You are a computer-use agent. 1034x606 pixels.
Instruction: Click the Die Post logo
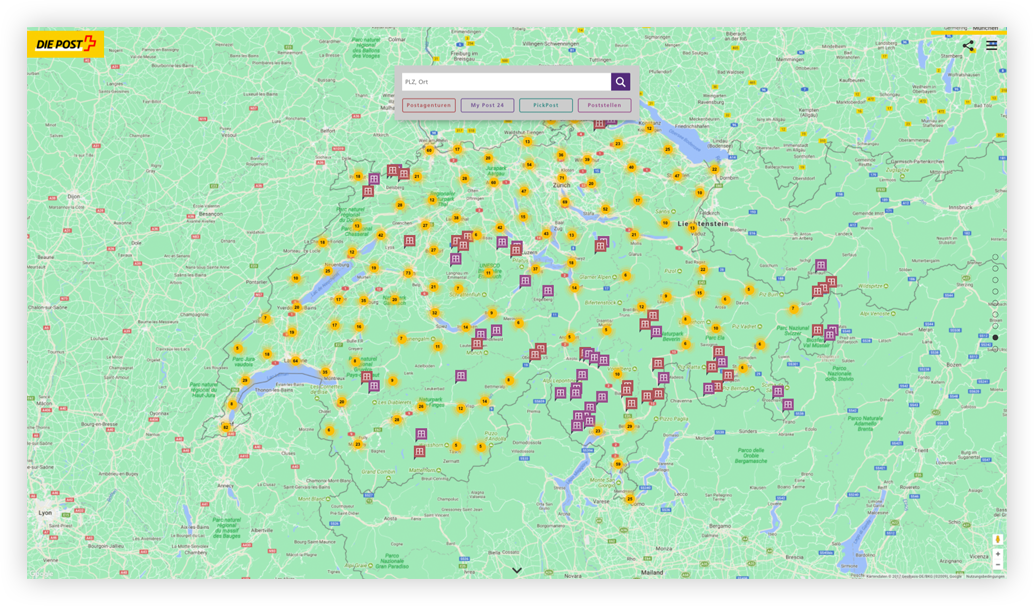click(65, 44)
